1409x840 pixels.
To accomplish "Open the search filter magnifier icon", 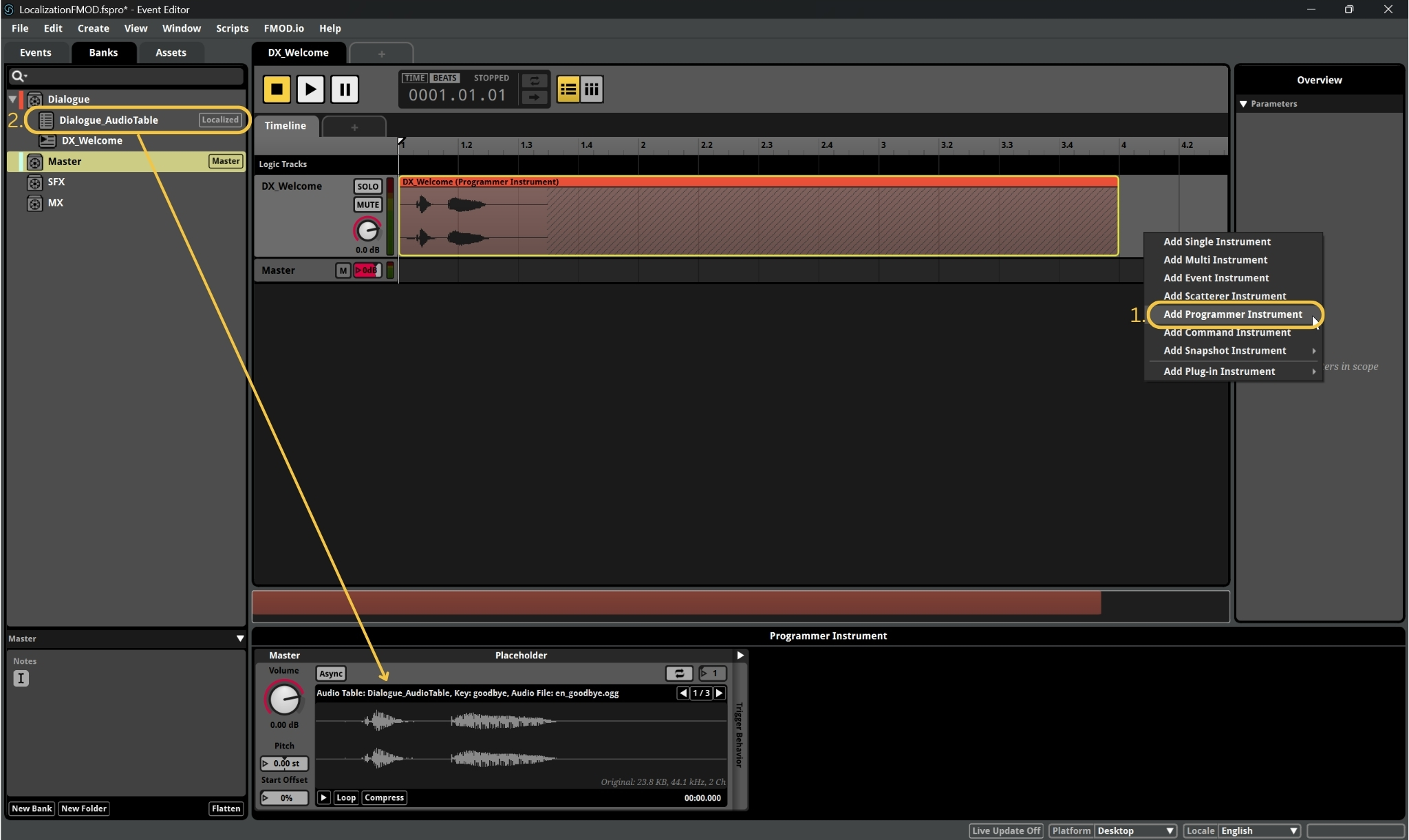I will [x=19, y=76].
